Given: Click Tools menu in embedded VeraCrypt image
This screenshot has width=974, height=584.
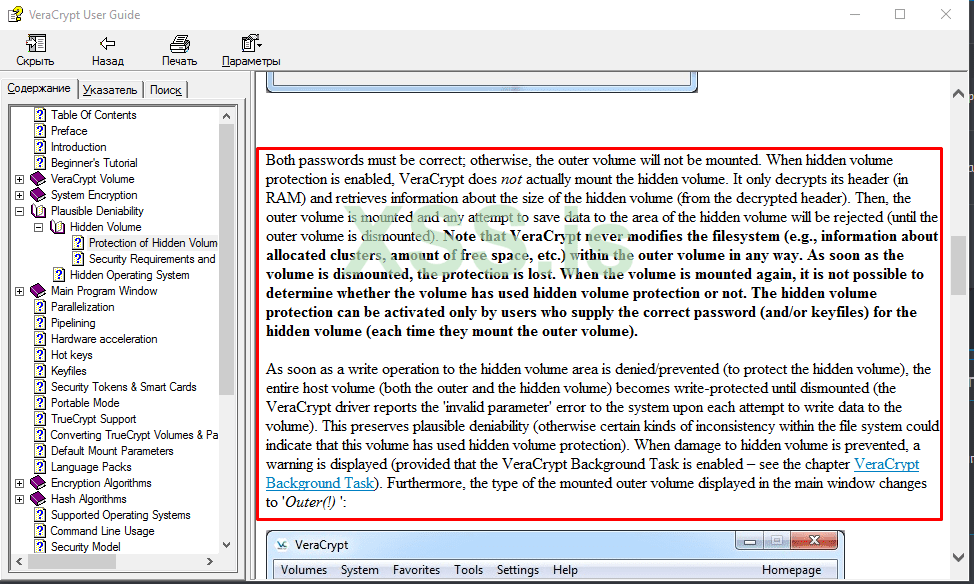Looking at the screenshot, I should 468,570.
